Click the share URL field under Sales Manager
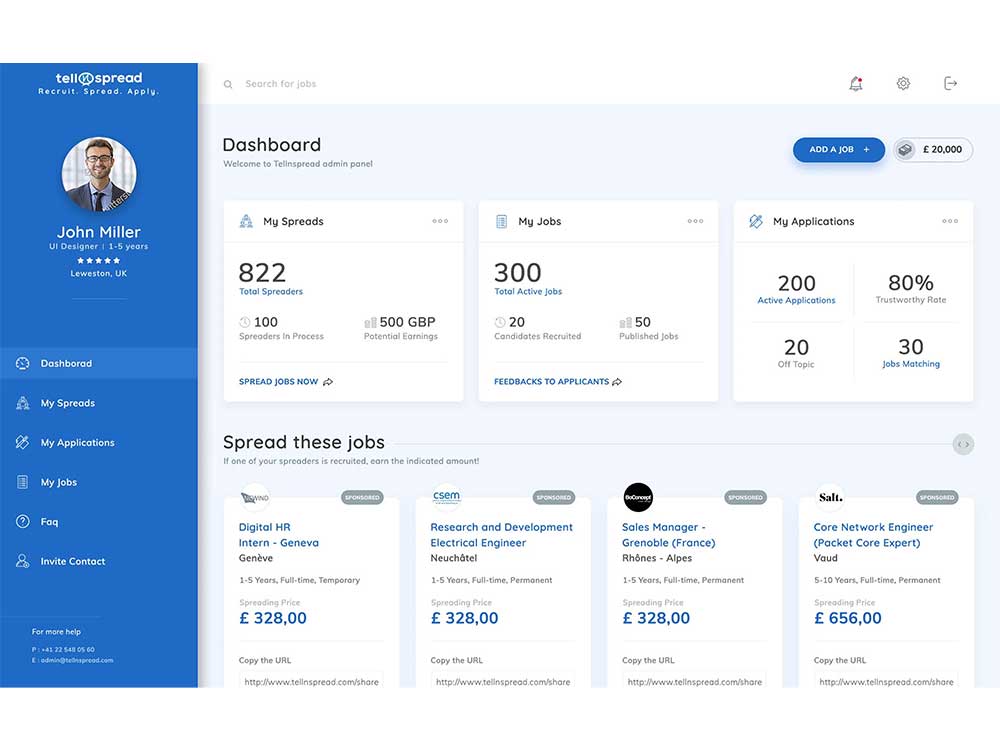This screenshot has width=1000, height=750. click(695, 680)
